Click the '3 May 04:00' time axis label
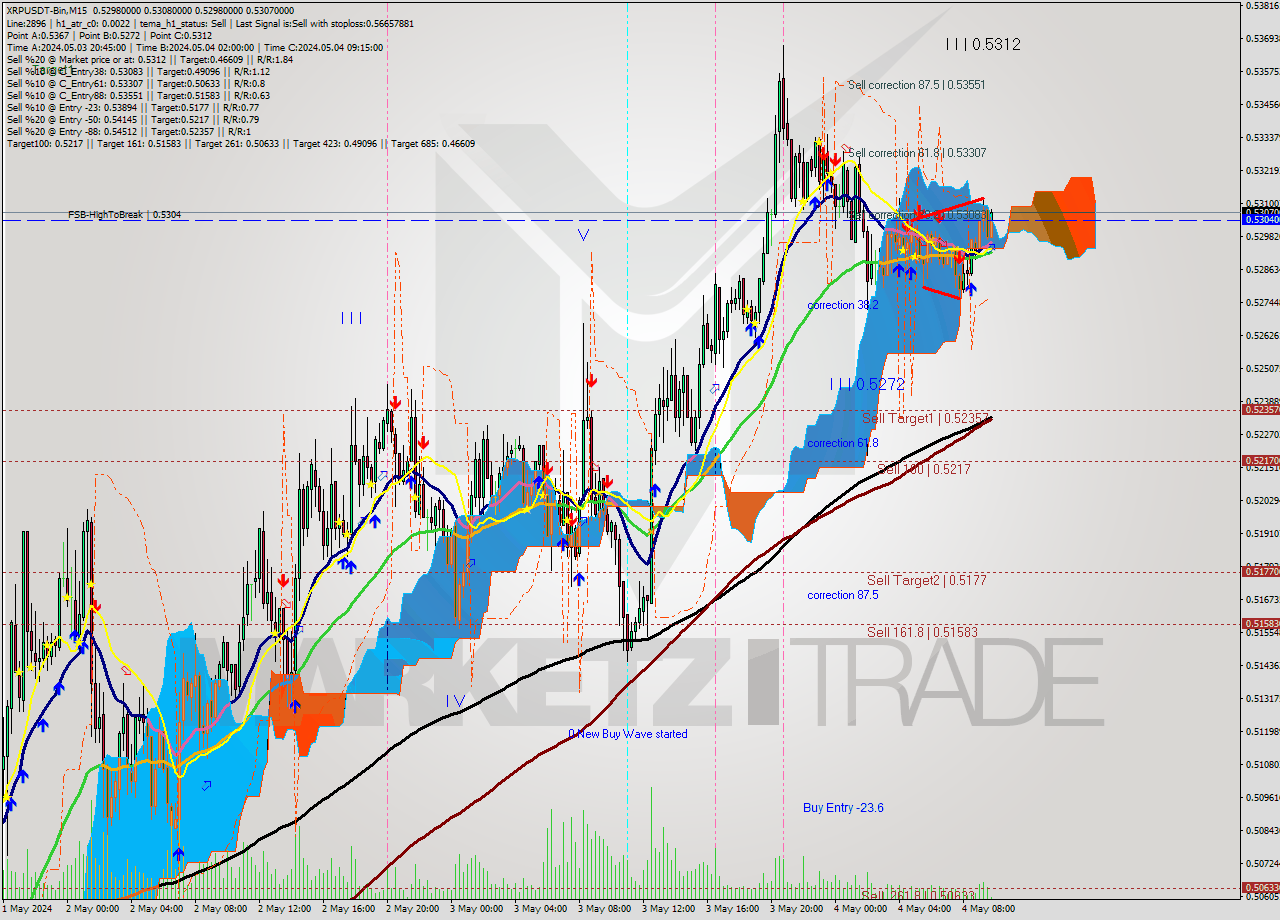This screenshot has width=1280, height=920. (540, 909)
